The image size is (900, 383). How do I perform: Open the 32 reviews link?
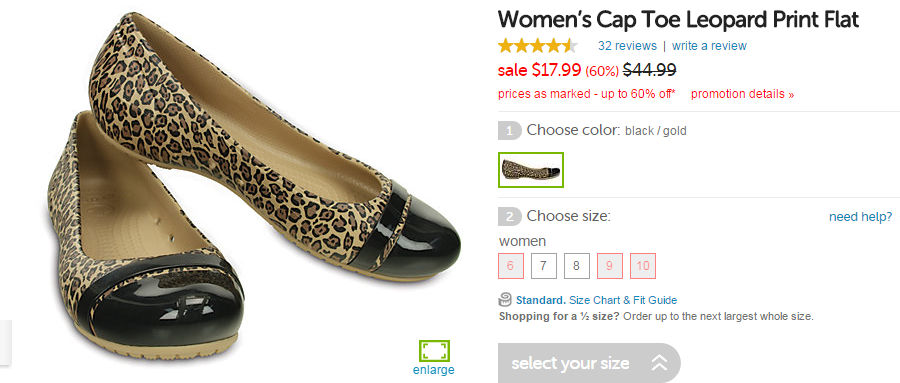(627, 45)
